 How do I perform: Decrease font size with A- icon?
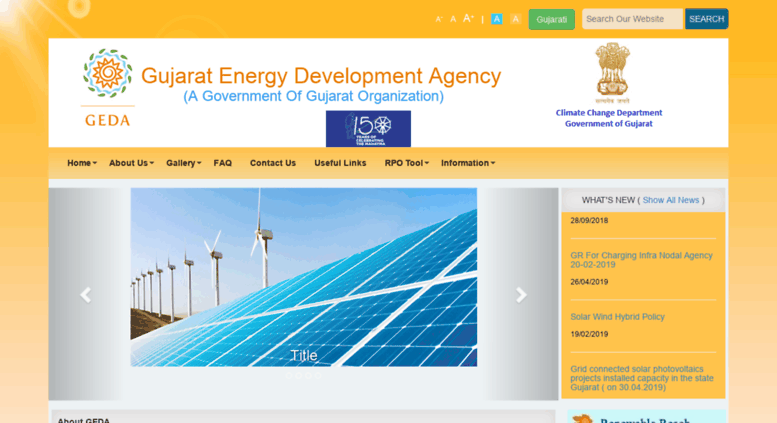pyautogui.click(x=439, y=19)
